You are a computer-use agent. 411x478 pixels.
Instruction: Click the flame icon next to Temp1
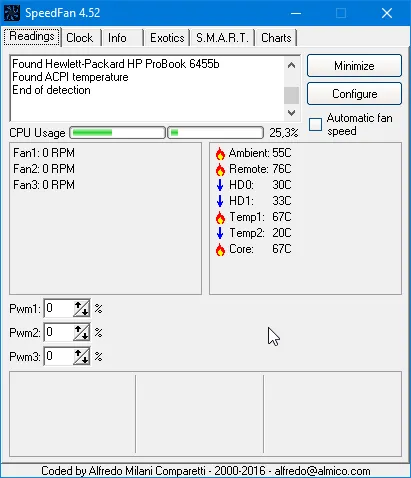(x=220, y=217)
